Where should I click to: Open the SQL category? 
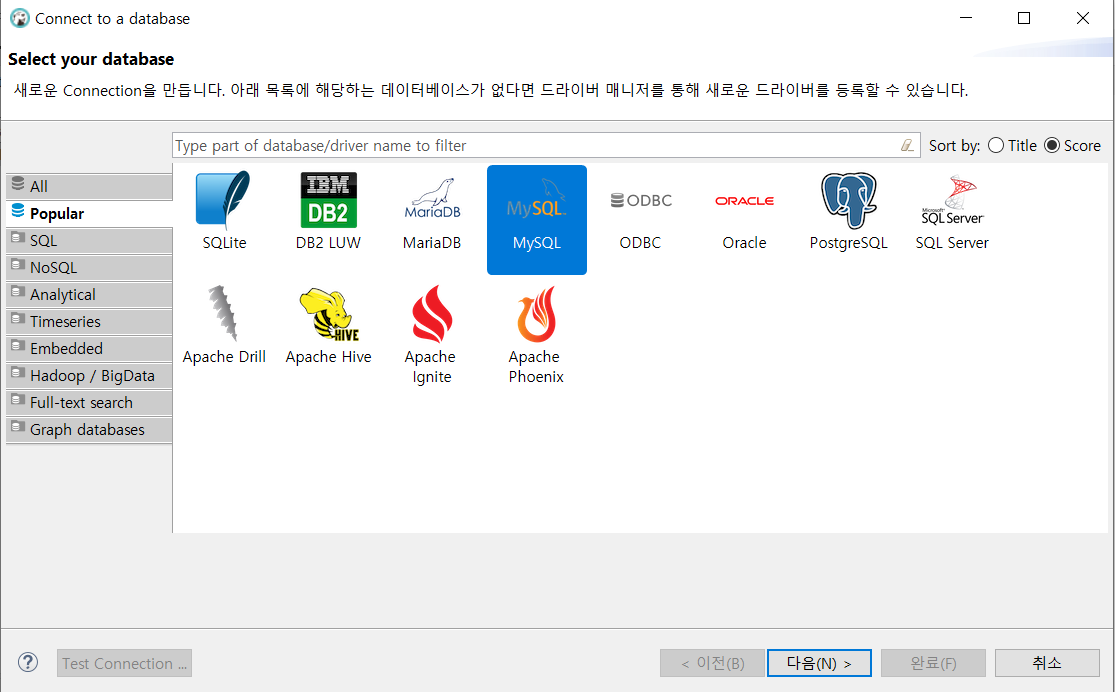point(89,240)
